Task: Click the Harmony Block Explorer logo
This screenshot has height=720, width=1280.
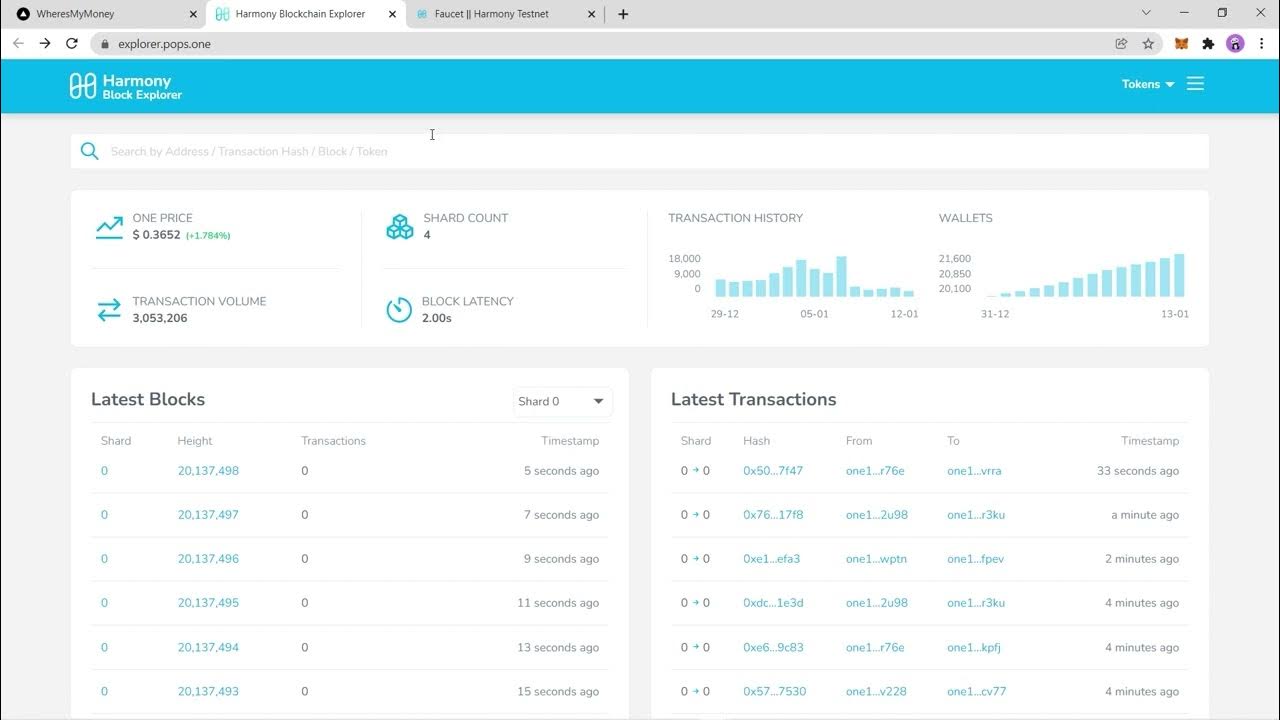Action: (126, 86)
